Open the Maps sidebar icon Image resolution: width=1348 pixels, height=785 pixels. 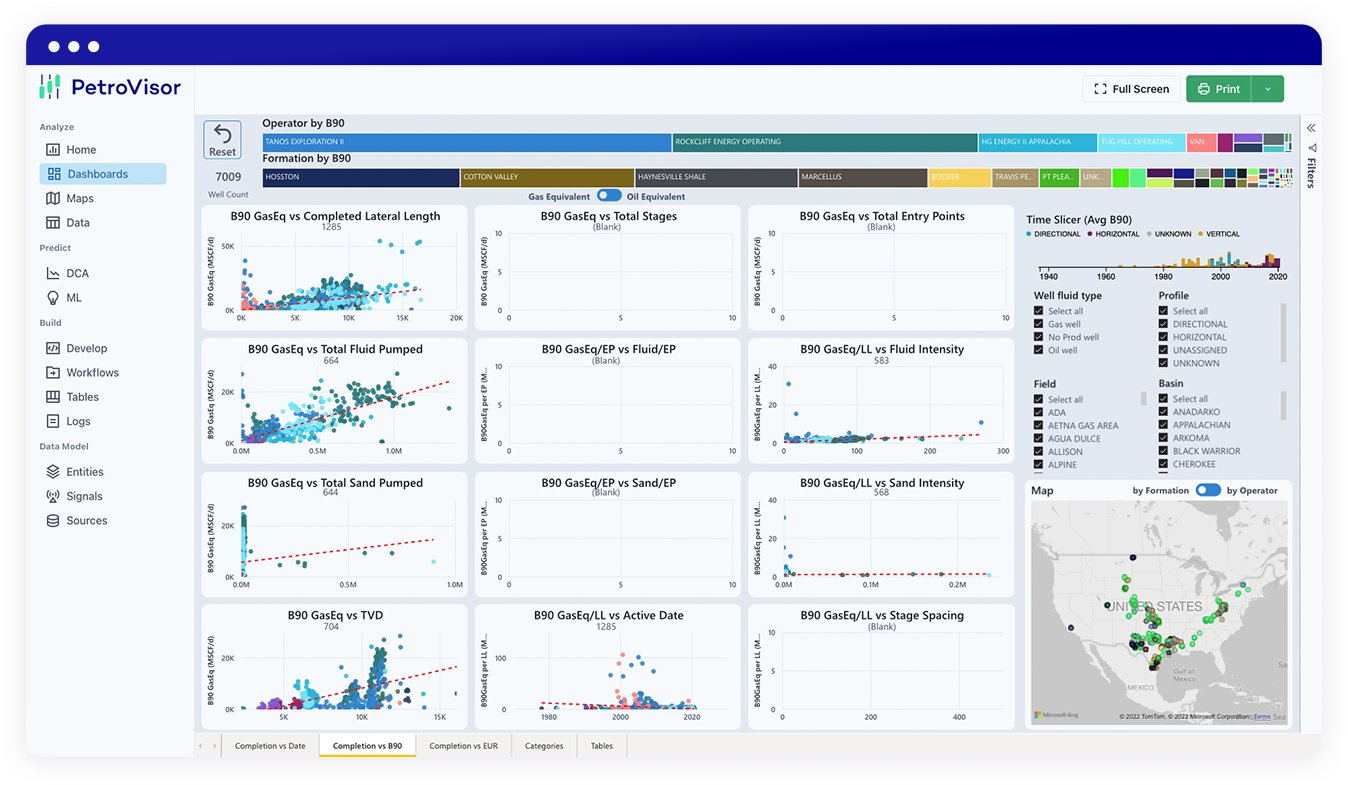tap(53, 199)
